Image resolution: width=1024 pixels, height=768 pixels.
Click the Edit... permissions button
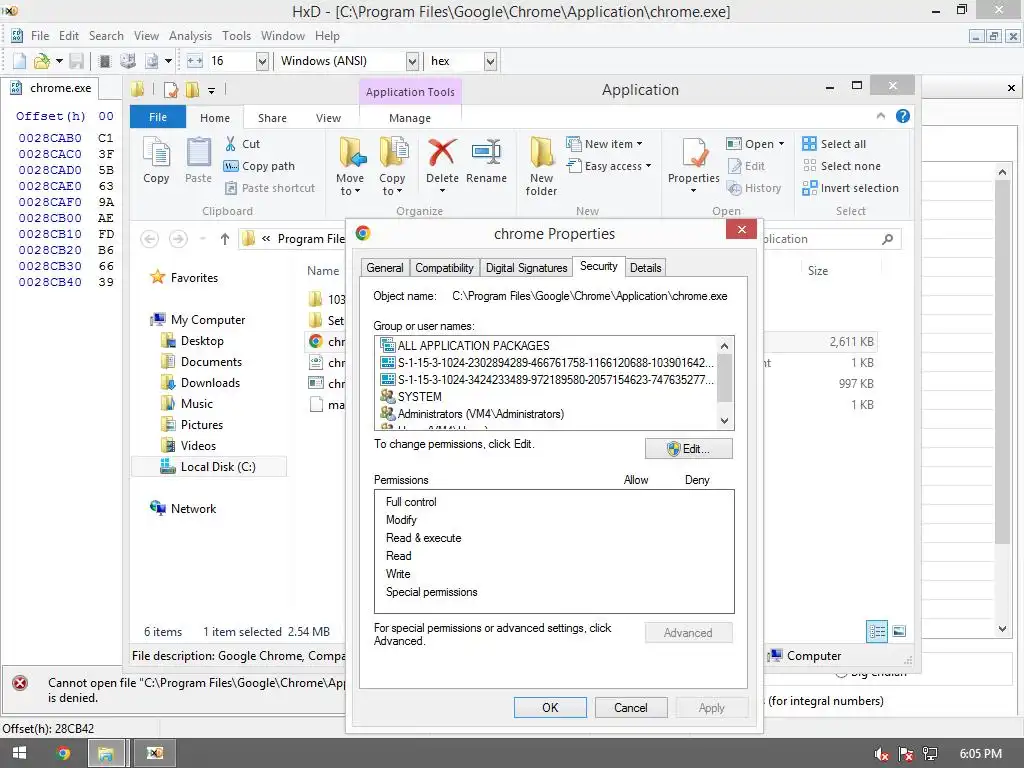pos(688,449)
